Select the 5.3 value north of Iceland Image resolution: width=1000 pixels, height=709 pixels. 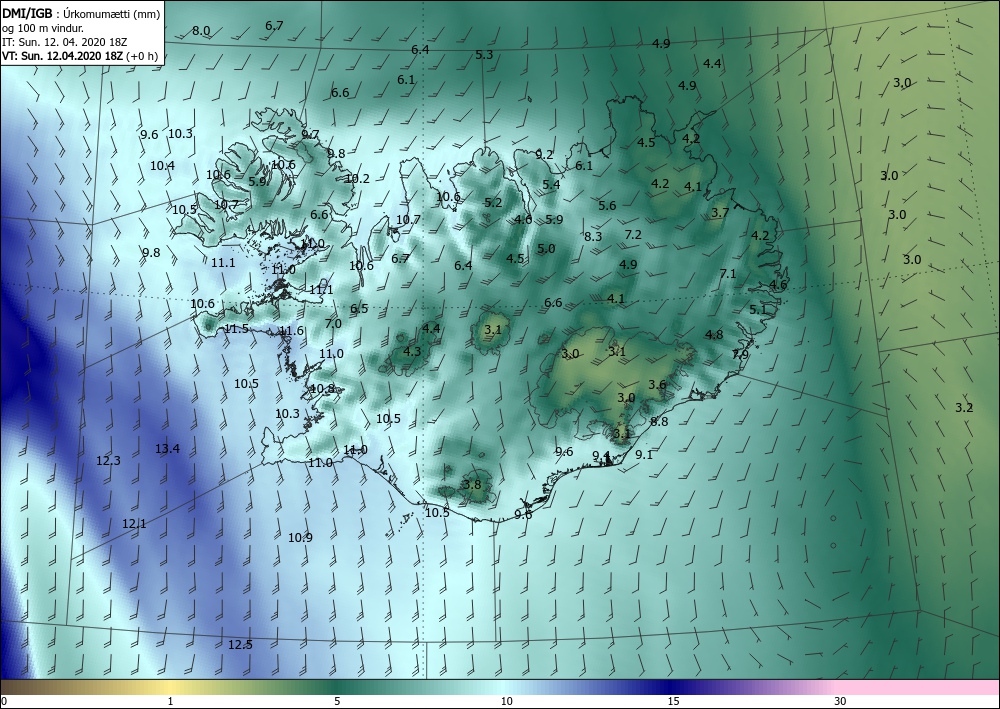[484, 54]
